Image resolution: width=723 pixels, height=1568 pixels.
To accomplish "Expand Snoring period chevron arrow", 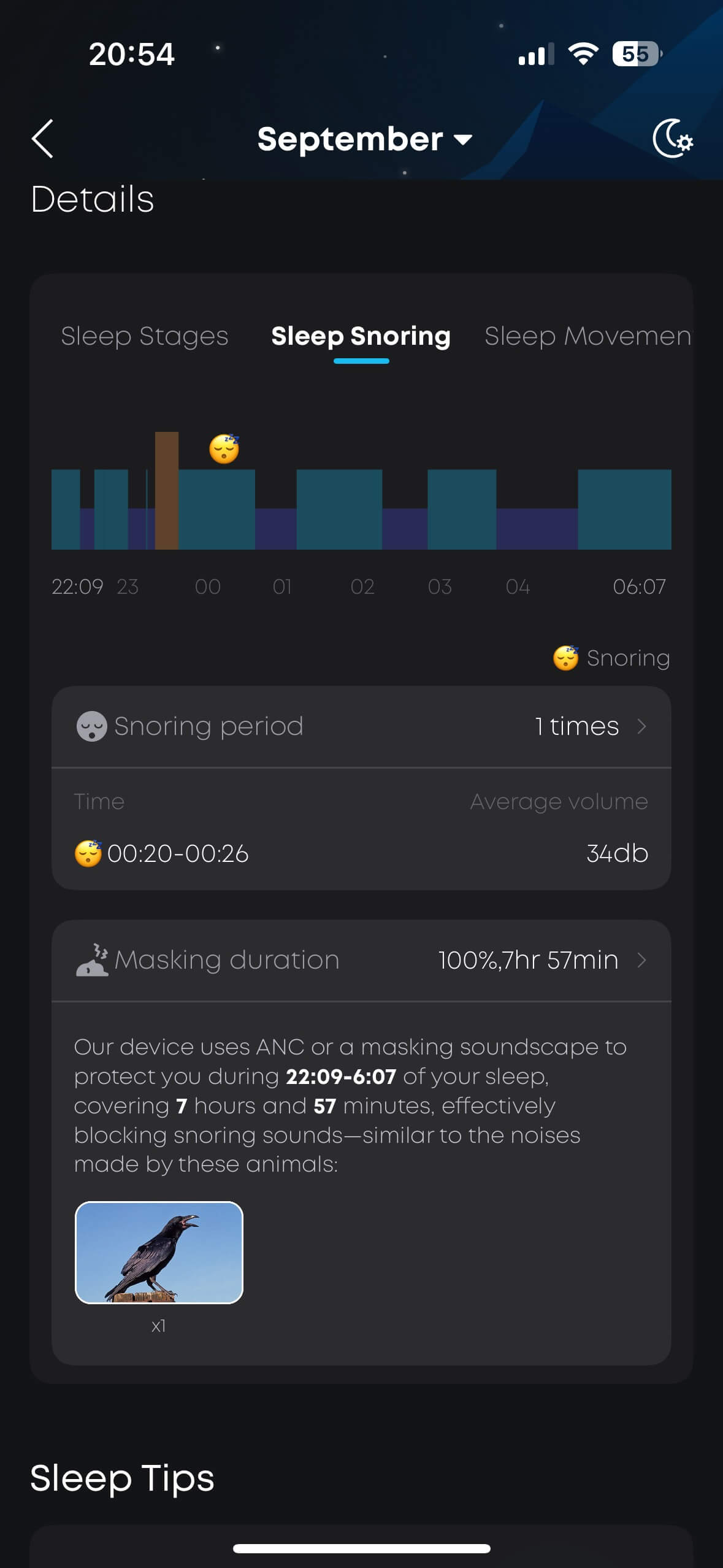I will 642,726.
